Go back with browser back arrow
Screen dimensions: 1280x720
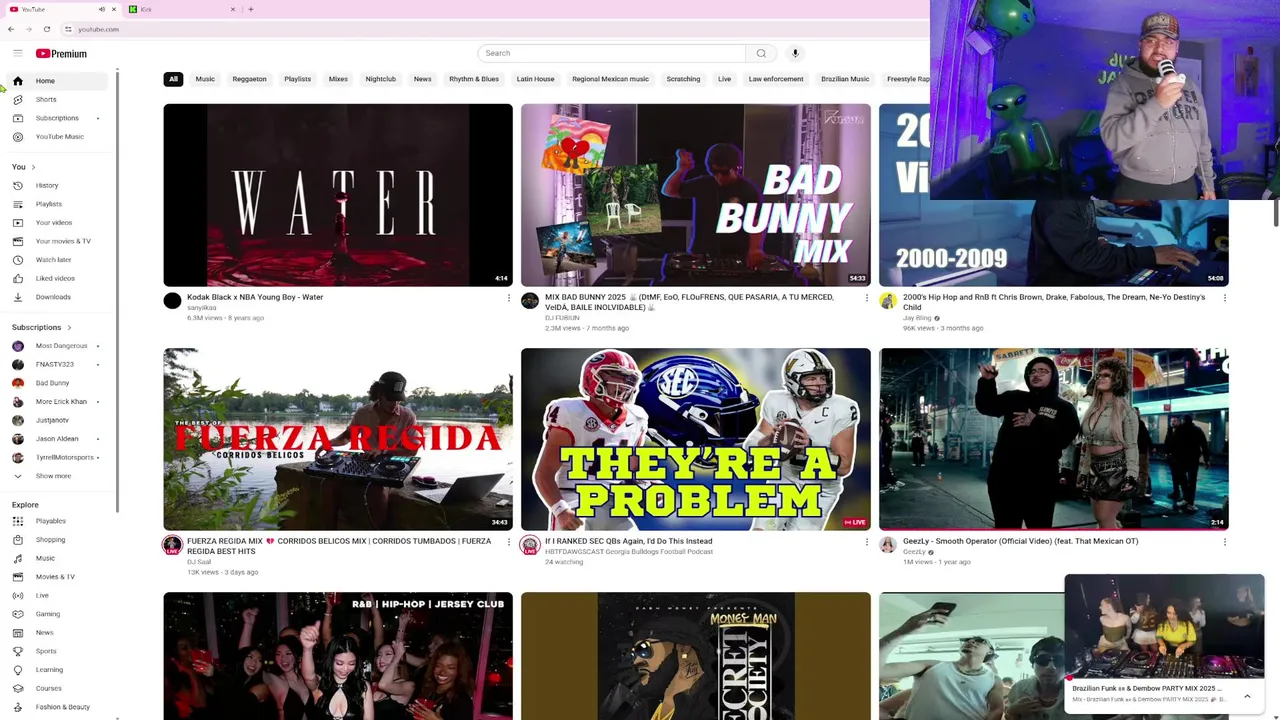coord(11,29)
